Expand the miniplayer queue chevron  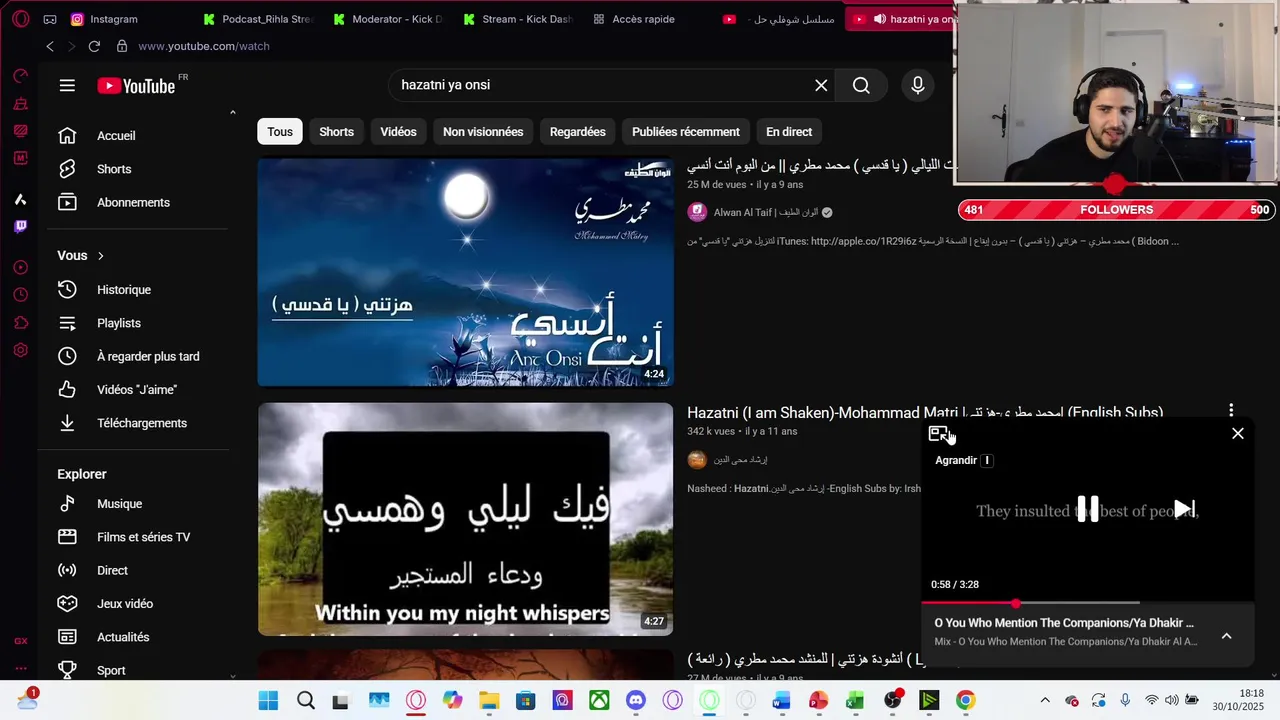pyautogui.click(x=1226, y=636)
